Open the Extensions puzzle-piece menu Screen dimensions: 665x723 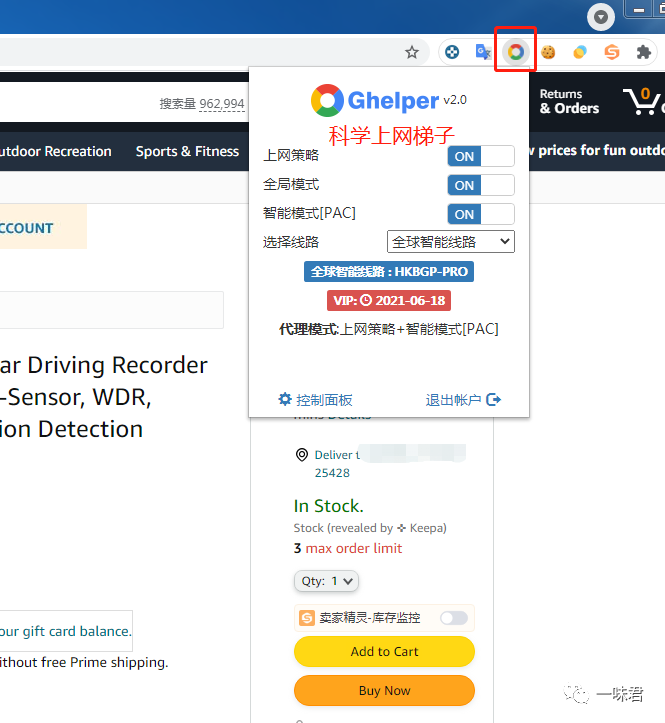643,52
